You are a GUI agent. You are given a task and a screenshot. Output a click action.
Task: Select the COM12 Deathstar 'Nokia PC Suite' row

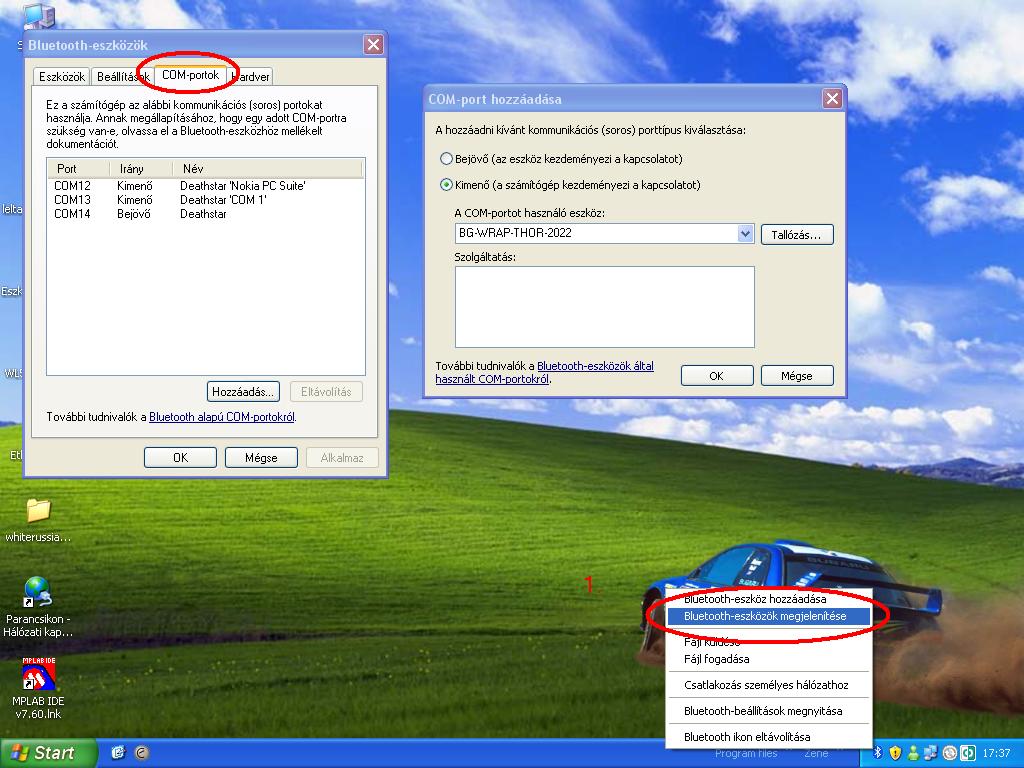(205, 185)
